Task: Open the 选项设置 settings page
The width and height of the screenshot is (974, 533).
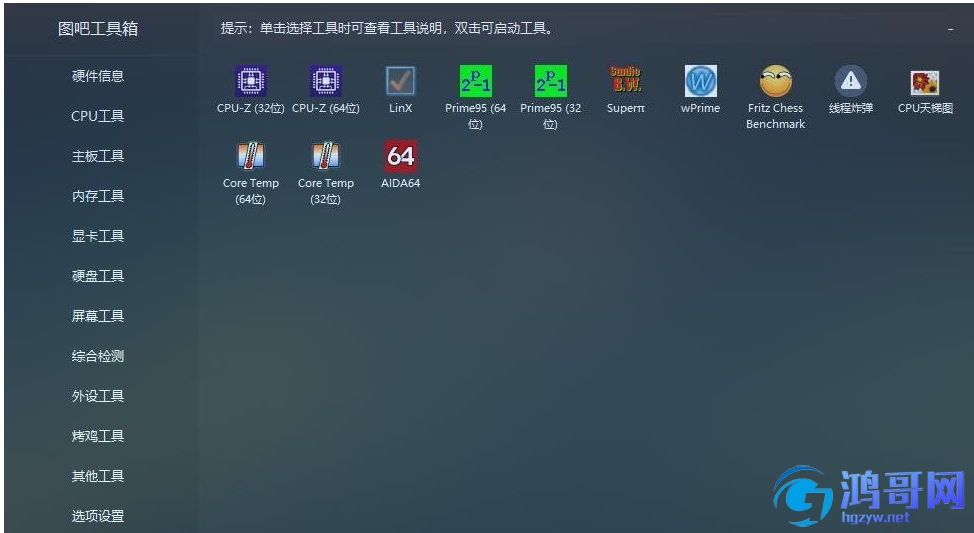Action: point(98,516)
